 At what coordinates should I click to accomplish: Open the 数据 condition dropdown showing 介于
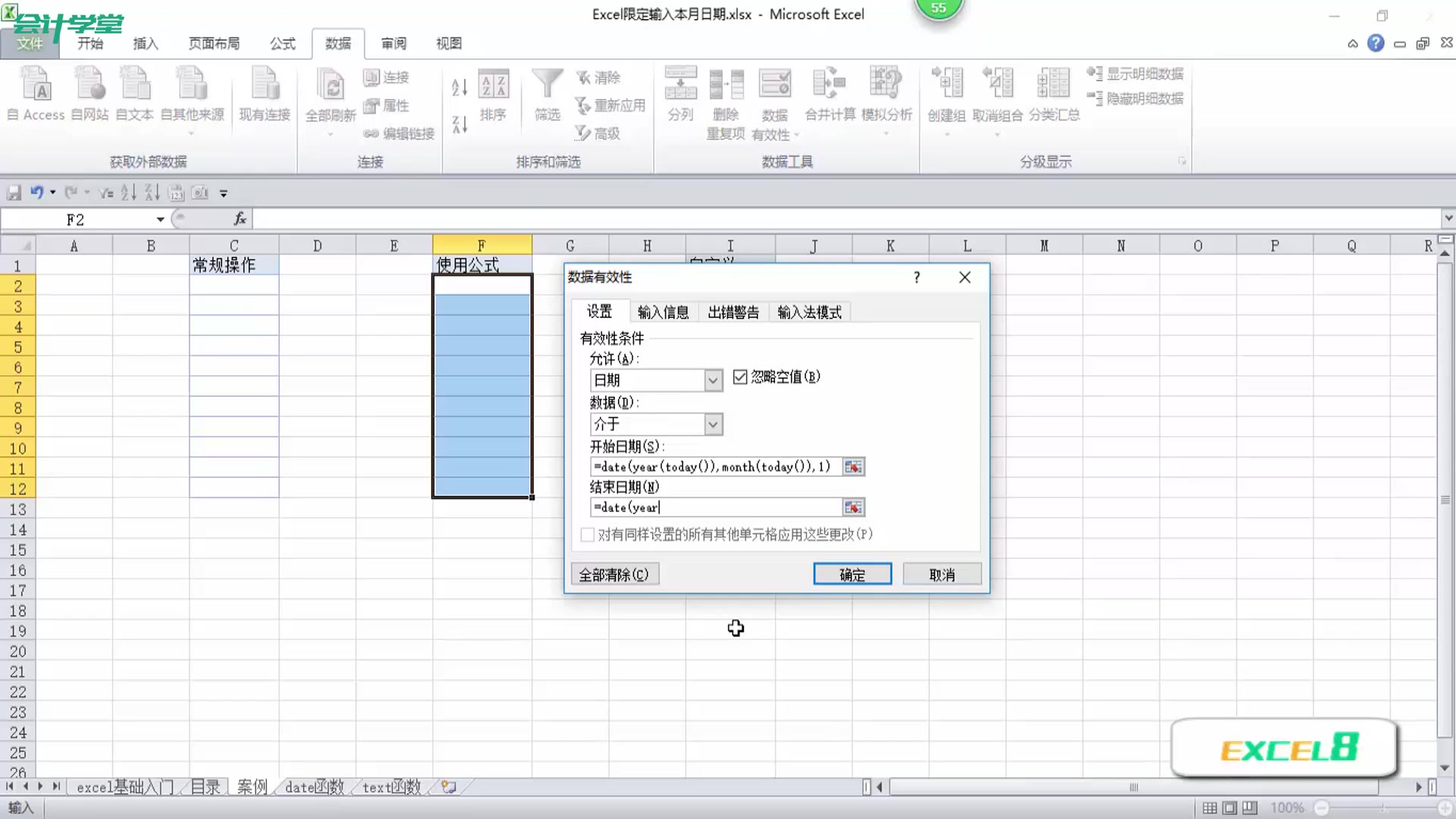711,424
